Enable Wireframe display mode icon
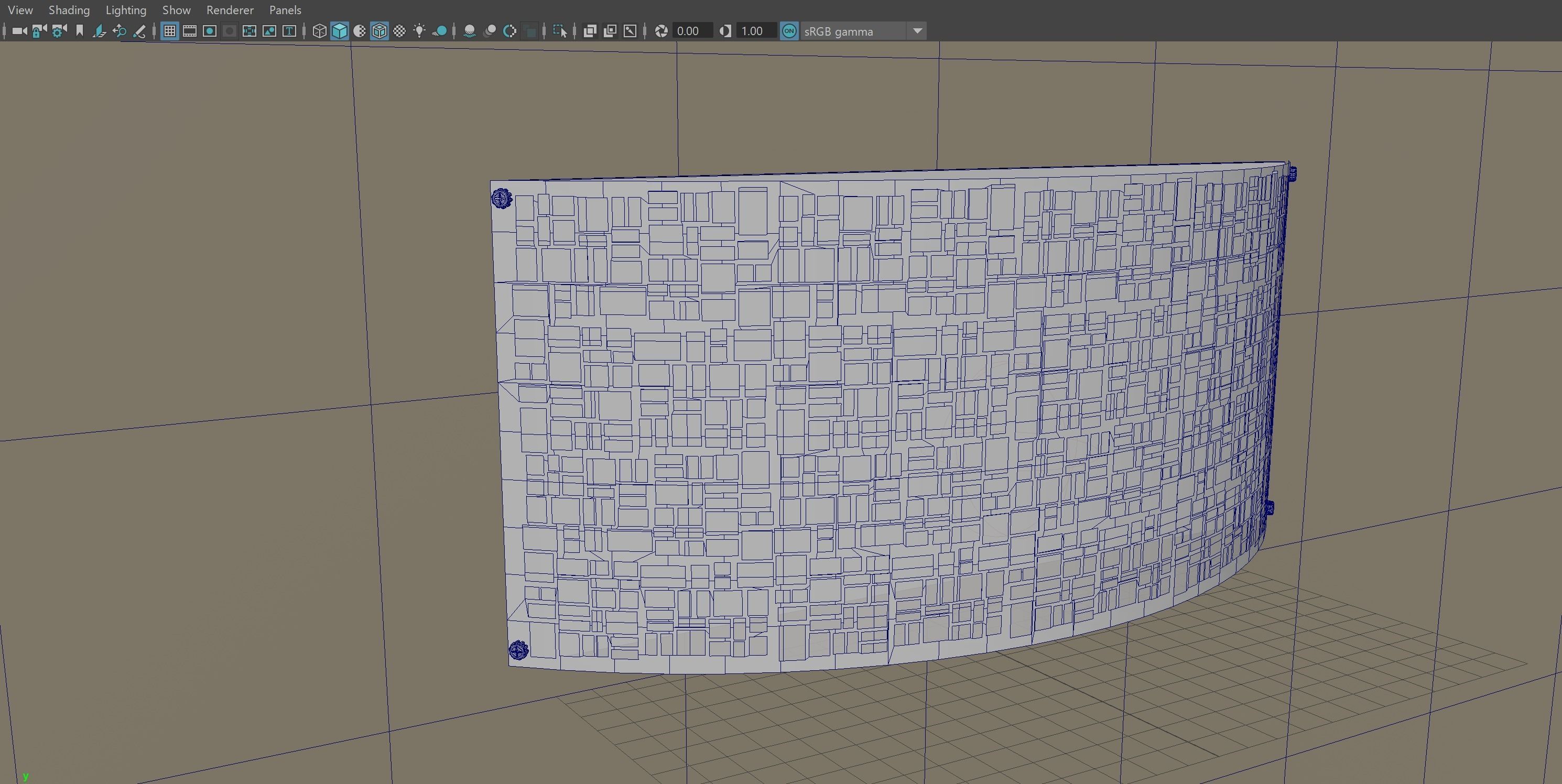The height and width of the screenshot is (784, 1562). 320,31
